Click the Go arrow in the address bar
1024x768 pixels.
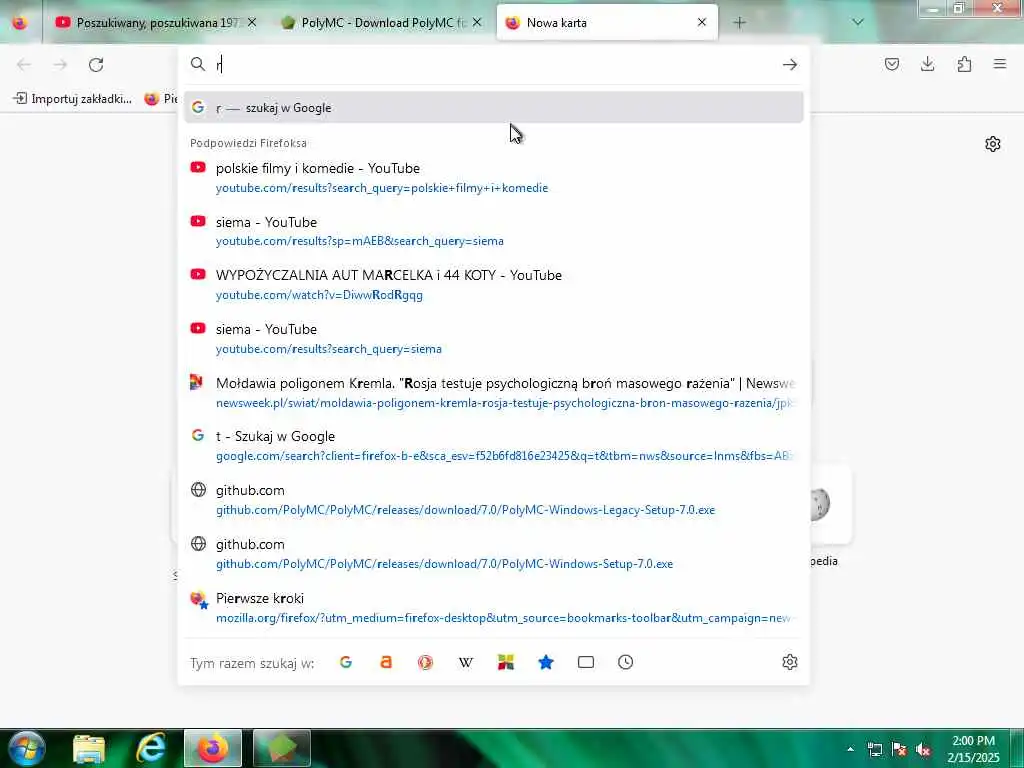[790, 65]
